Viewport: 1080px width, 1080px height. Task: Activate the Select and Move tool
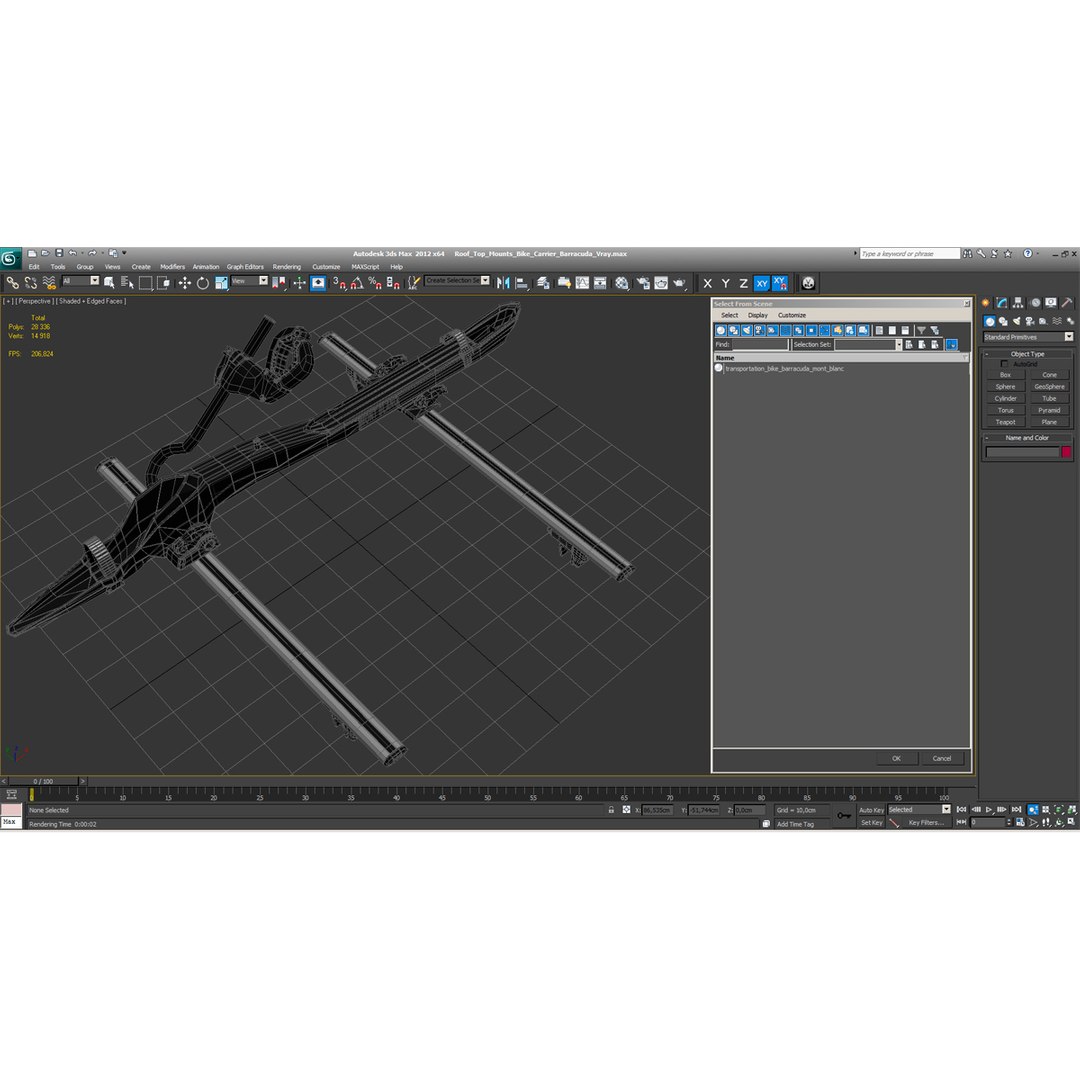(185, 283)
